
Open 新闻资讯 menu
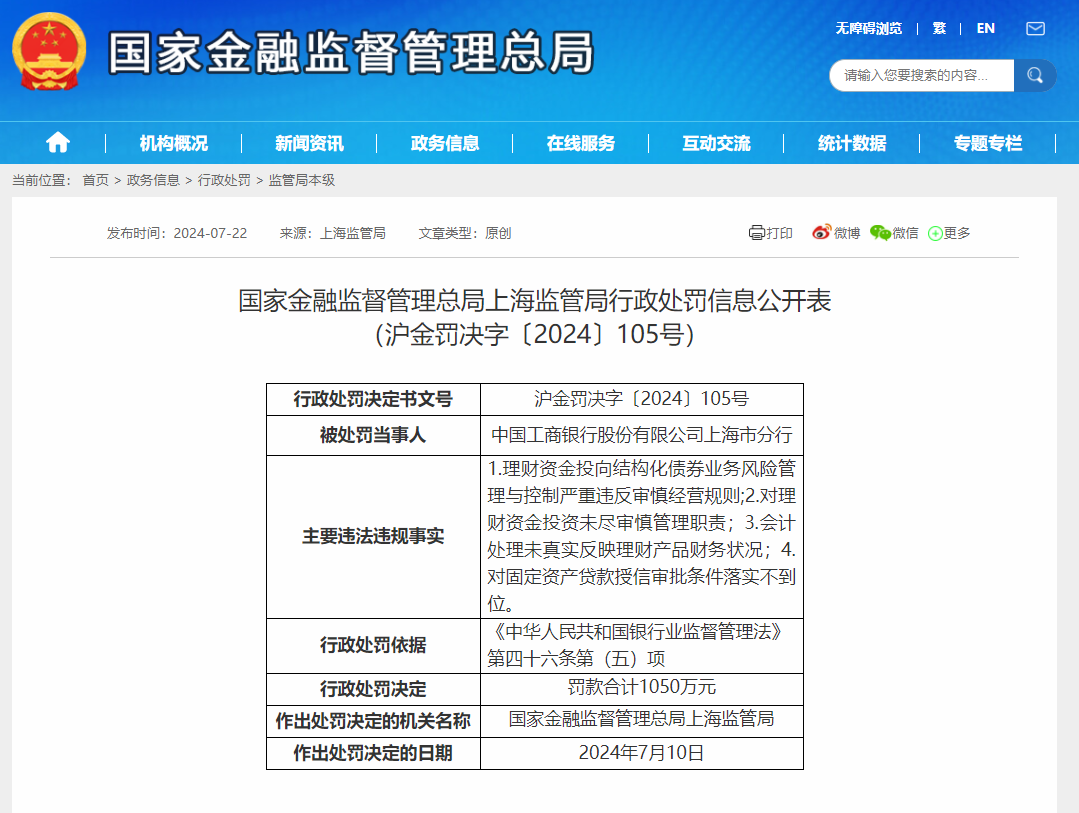[x=309, y=143]
